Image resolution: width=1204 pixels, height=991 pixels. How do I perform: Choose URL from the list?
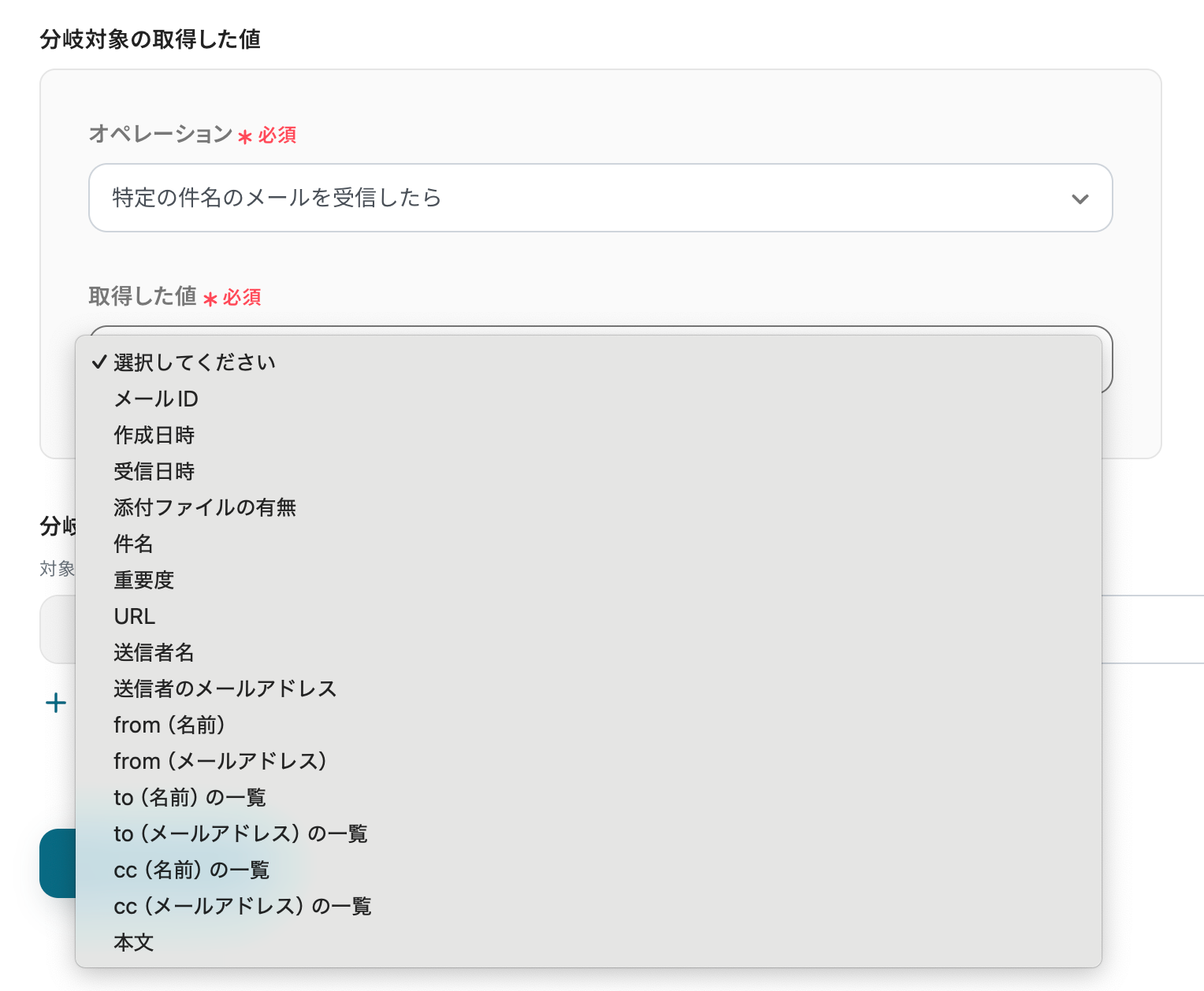click(135, 616)
